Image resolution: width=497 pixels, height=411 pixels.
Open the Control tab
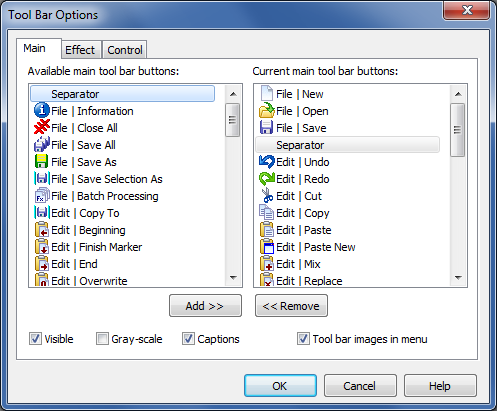pos(125,50)
